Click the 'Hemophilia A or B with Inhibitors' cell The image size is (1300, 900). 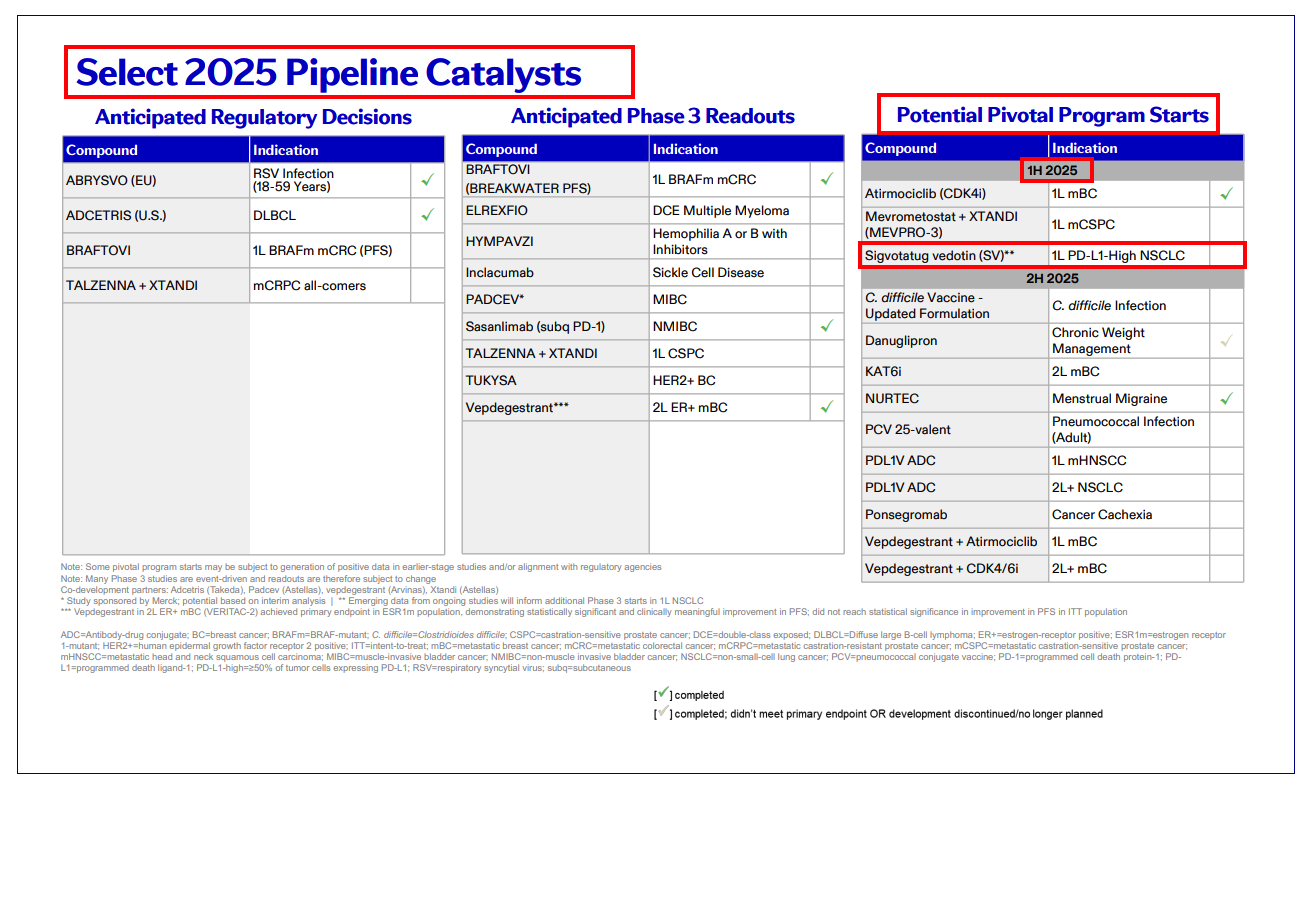click(730, 241)
